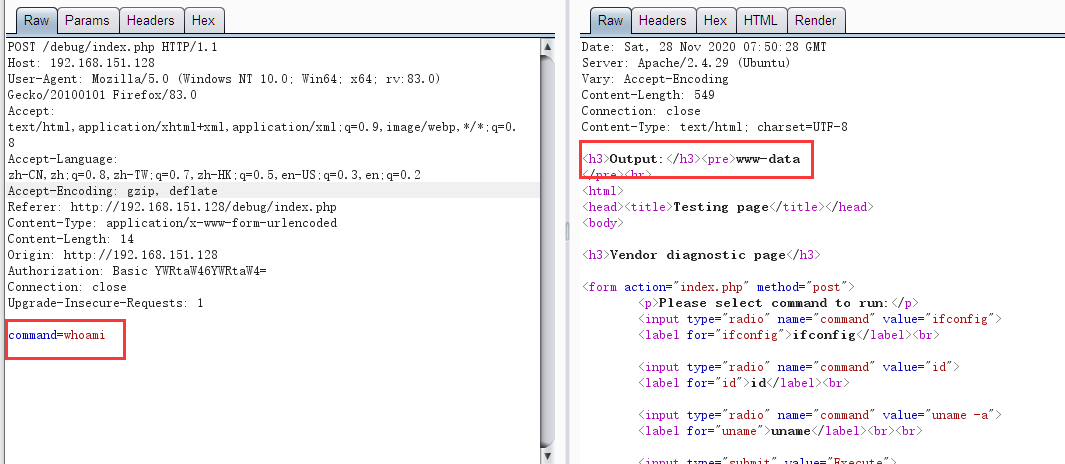Click the input line with value="uname -a"
This screenshot has width=1065, height=464.
tap(820, 414)
